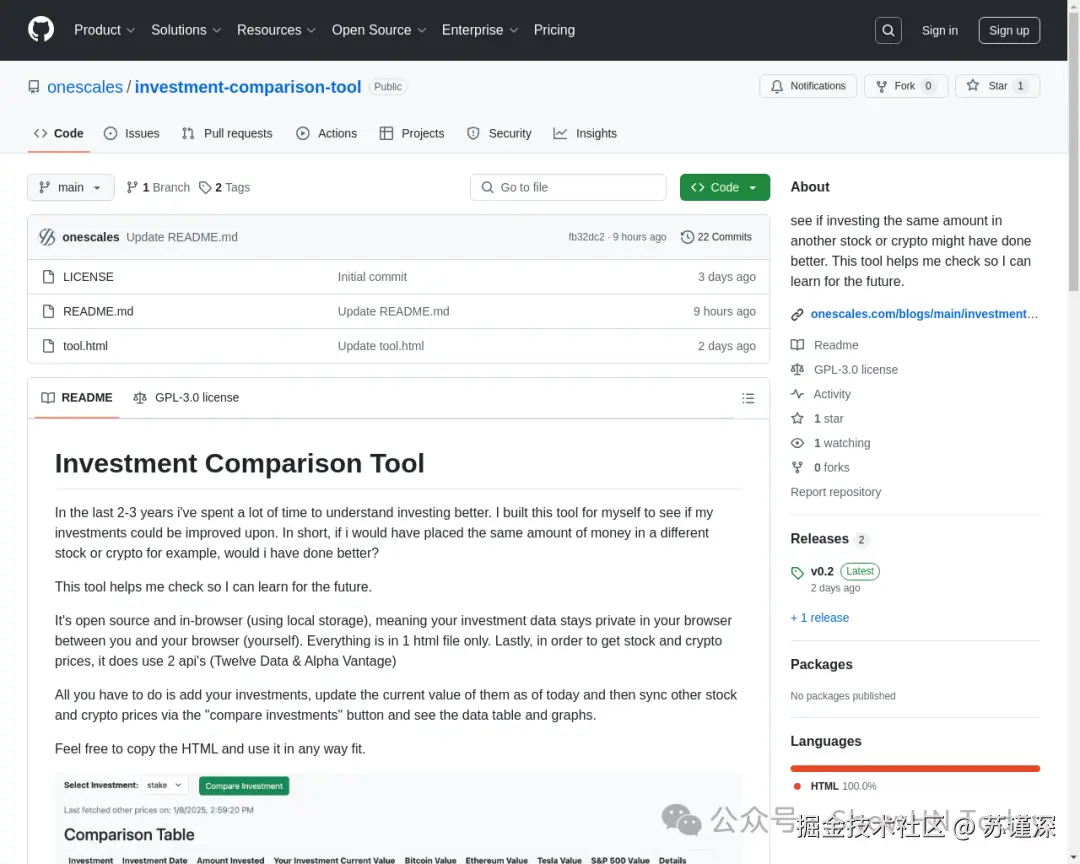Click the Notifications bell button
This screenshot has height=864, width=1080.
pyautogui.click(x=808, y=86)
